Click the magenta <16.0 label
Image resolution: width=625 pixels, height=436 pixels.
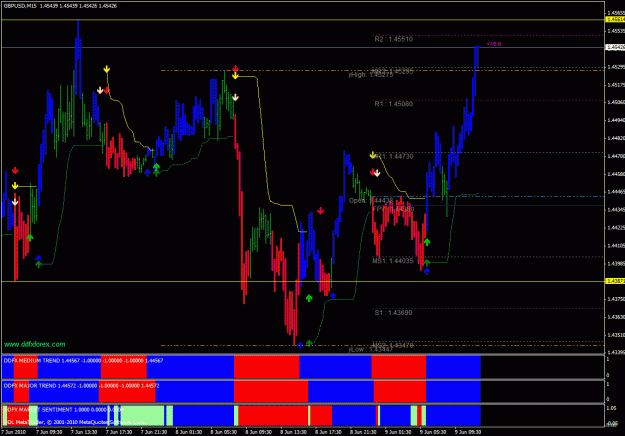pos(494,44)
